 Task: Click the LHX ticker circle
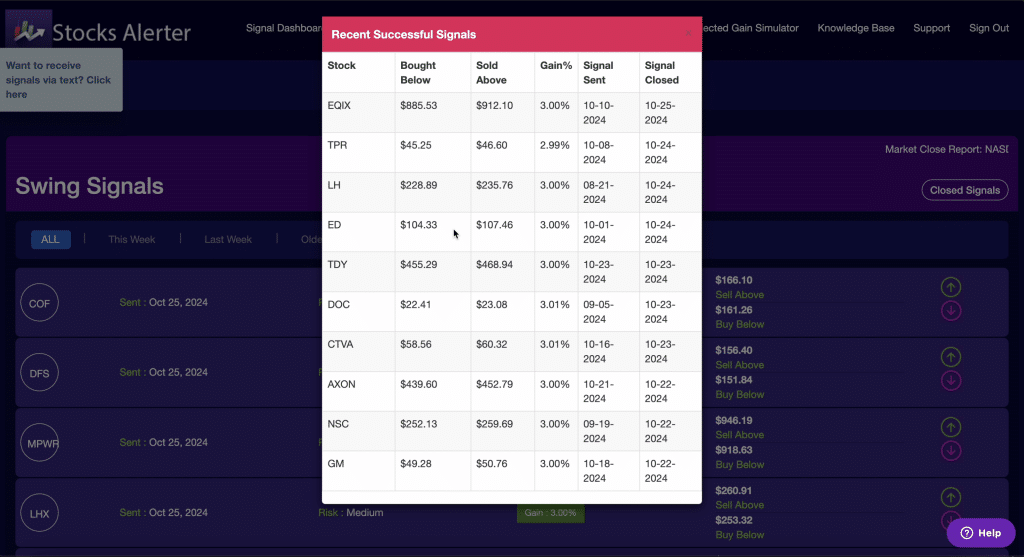click(x=39, y=513)
